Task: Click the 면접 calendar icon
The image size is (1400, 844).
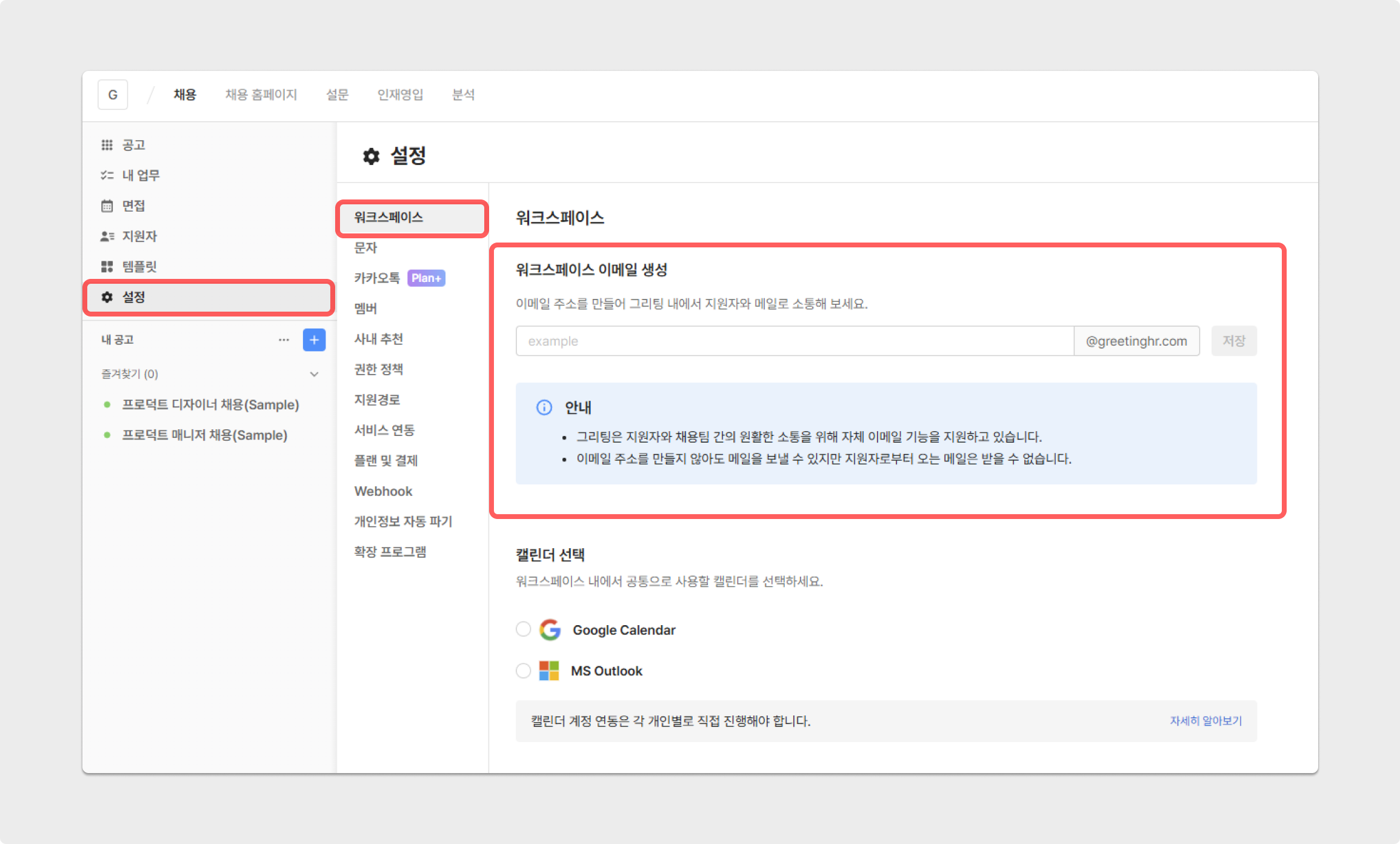Action: point(107,206)
